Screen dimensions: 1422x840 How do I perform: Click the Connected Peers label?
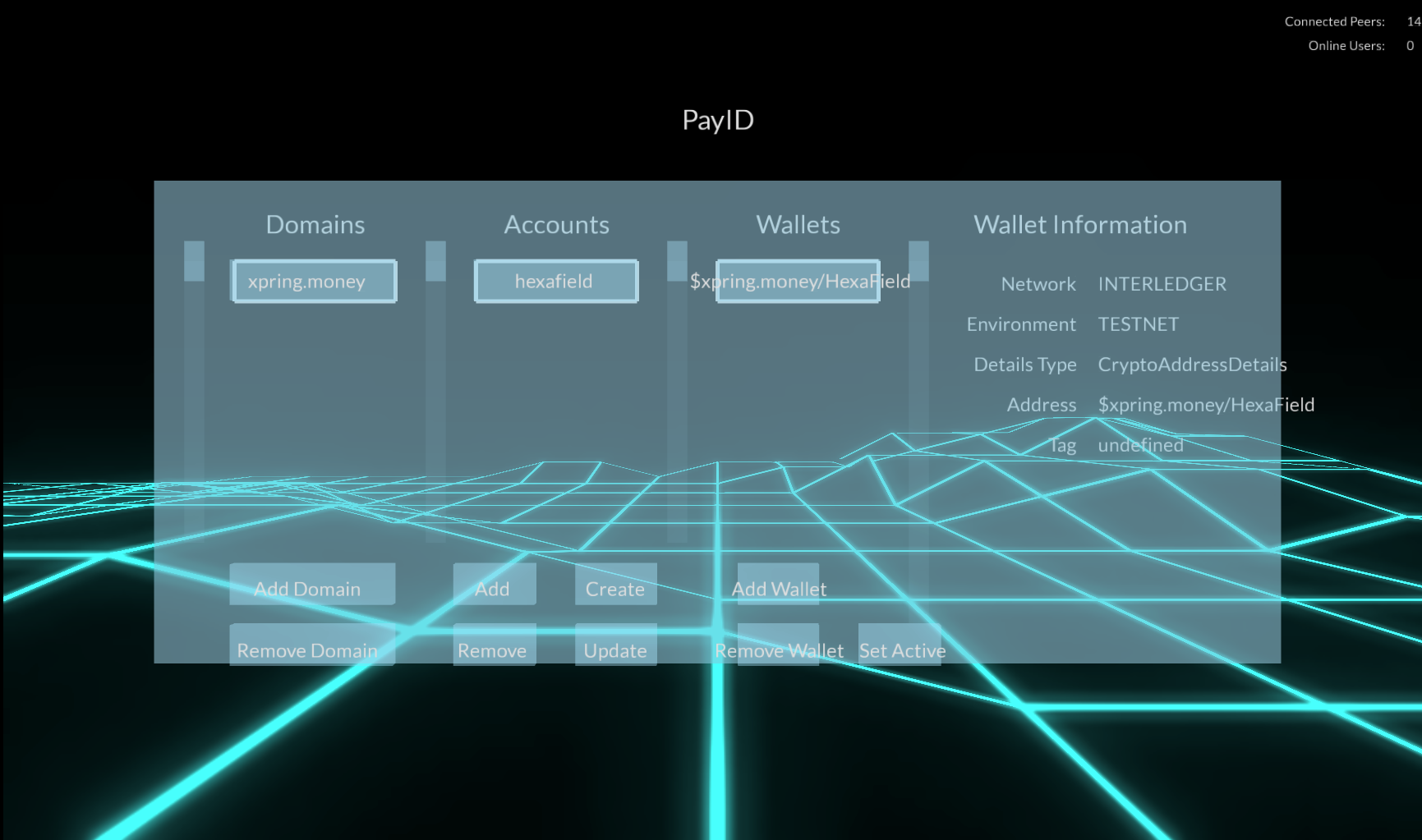[x=1335, y=22]
